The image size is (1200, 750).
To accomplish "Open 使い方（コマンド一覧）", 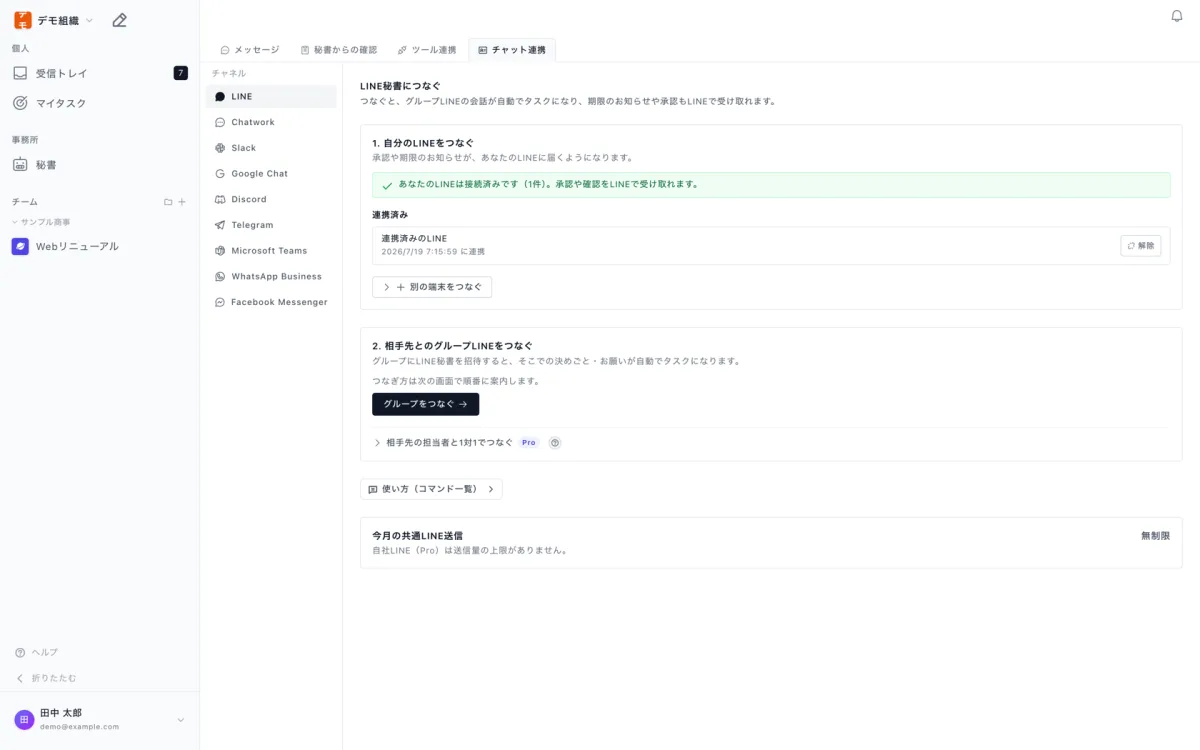I will point(431,489).
